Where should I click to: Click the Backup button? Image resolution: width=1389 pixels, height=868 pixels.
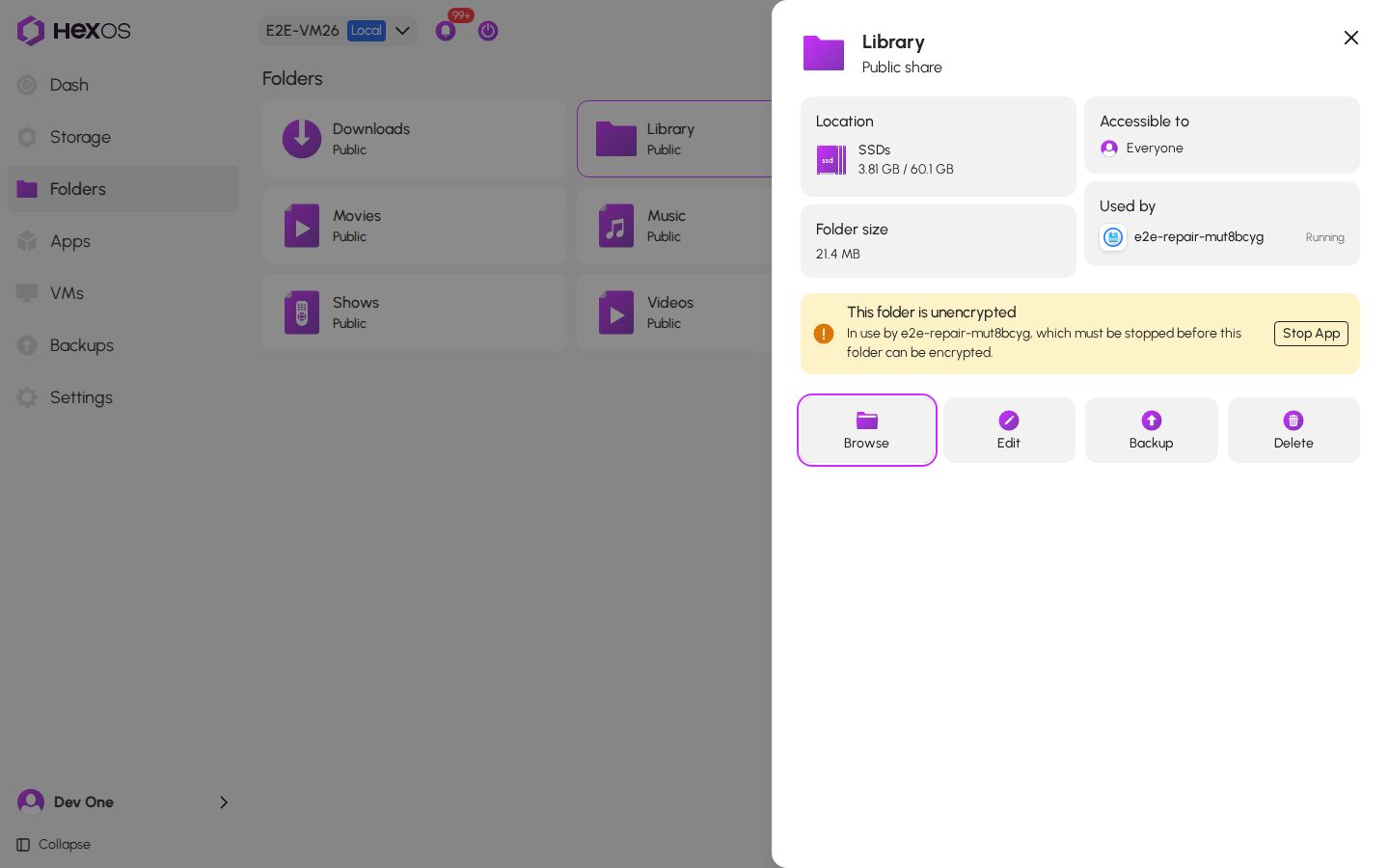(x=1152, y=430)
